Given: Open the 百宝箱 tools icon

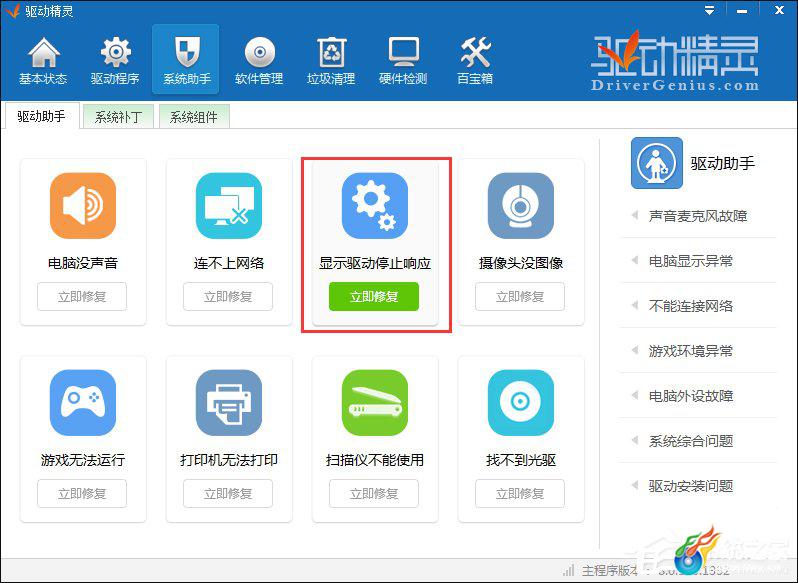Looking at the screenshot, I should click(x=475, y=52).
